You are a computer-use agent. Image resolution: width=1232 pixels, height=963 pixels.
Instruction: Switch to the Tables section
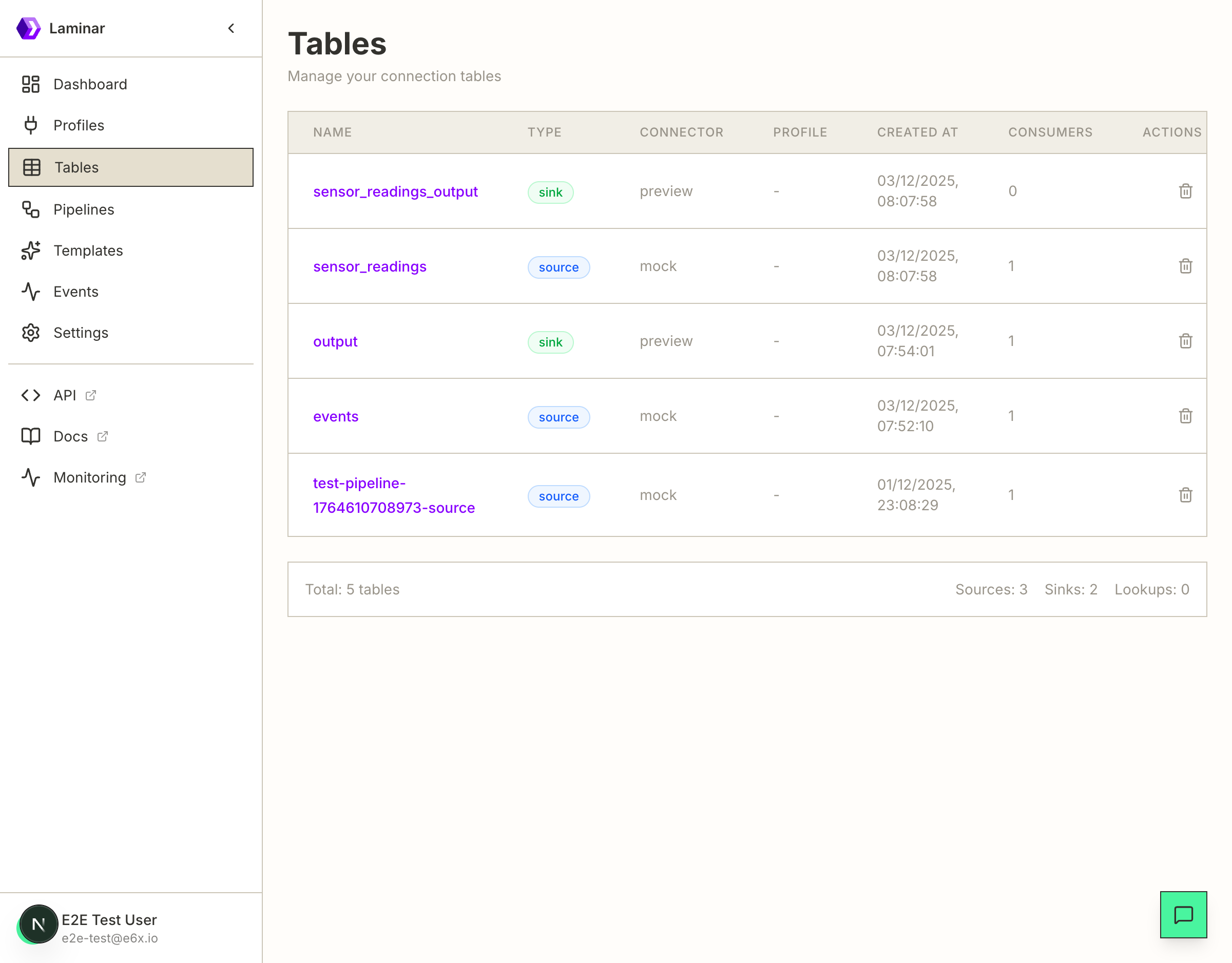click(76, 167)
